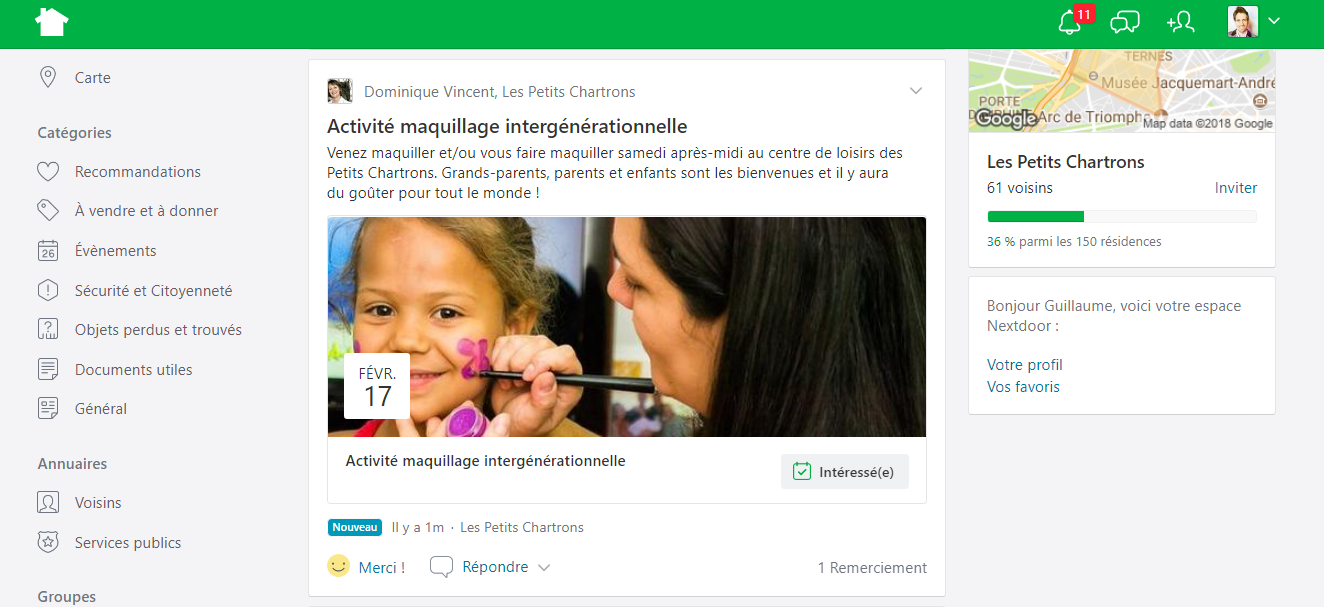Screen dimensions: 1324x607
Task: Expand the post options chevron
Action: [915, 91]
